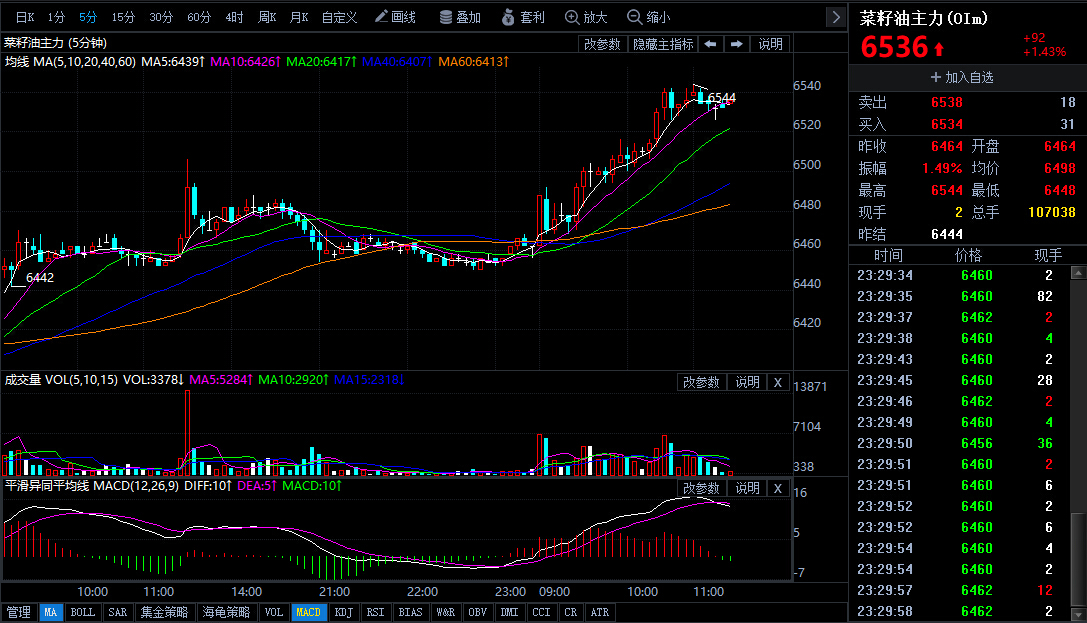Zoom in with the 放大 magnifier
Image resolution: width=1087 pixels, height=623 pixels.
point(586,17)
